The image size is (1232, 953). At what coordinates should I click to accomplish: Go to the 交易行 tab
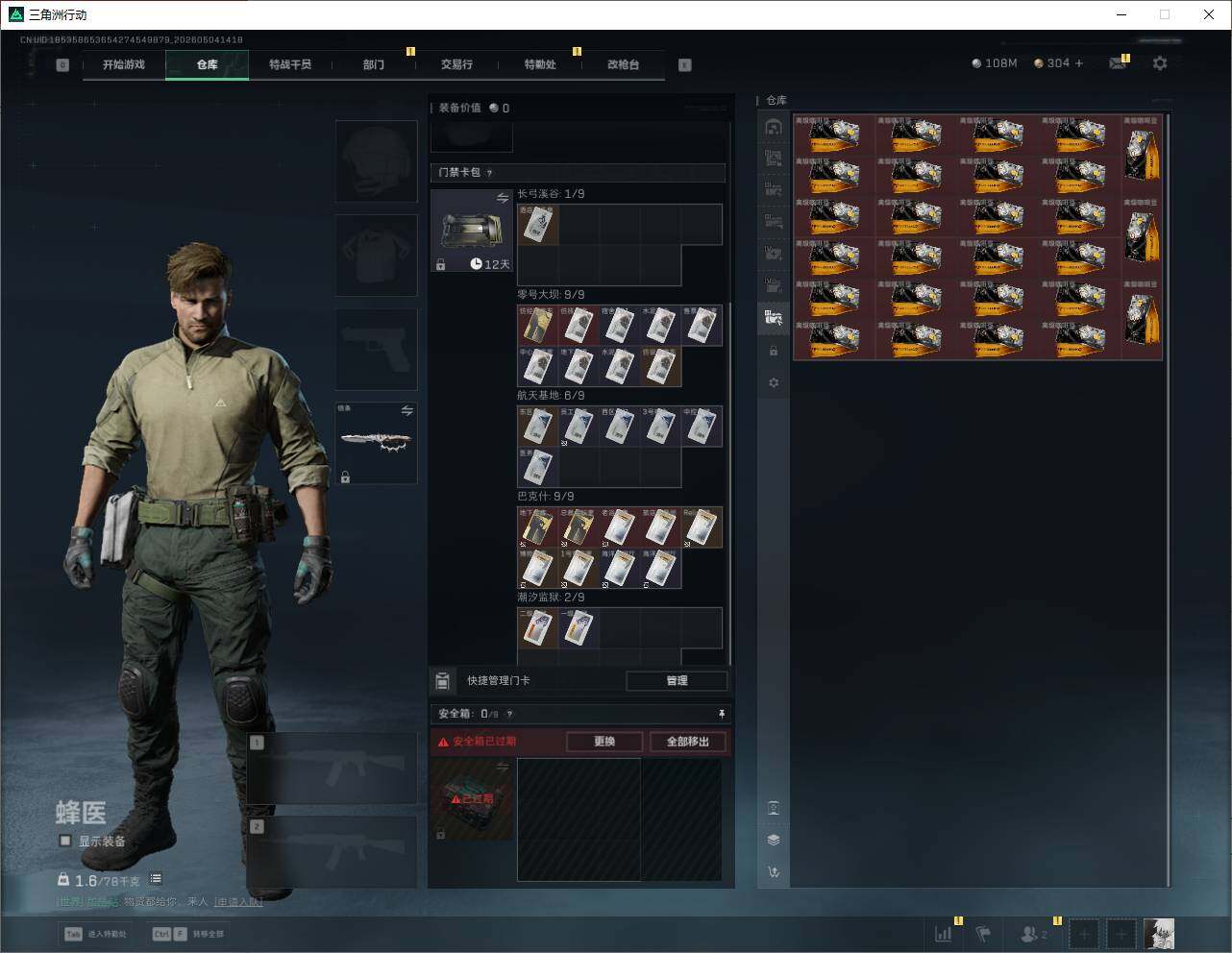click(x=456, y=64)
